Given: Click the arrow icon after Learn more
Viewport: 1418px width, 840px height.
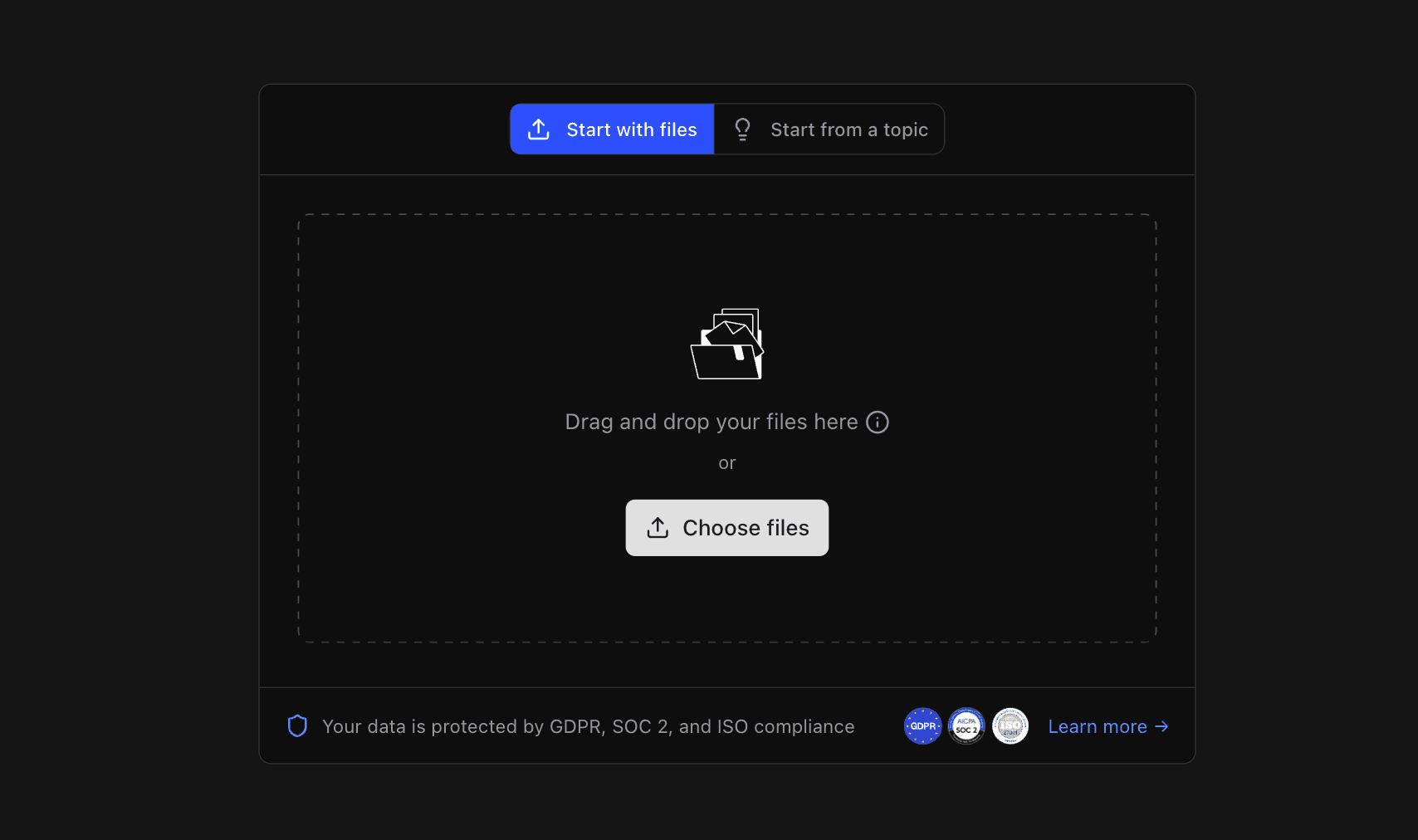Looking at the screenshot, I should click(x=1161, y=726).
